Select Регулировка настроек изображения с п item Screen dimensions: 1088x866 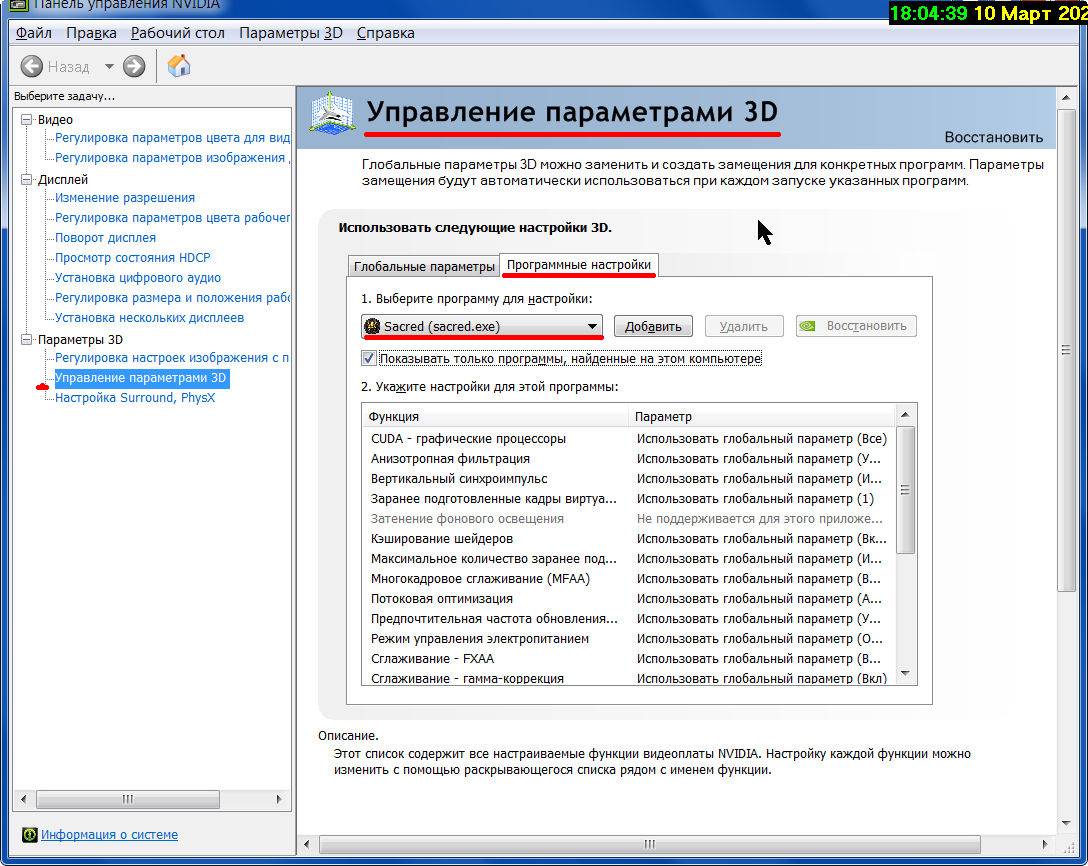(172, 358)
